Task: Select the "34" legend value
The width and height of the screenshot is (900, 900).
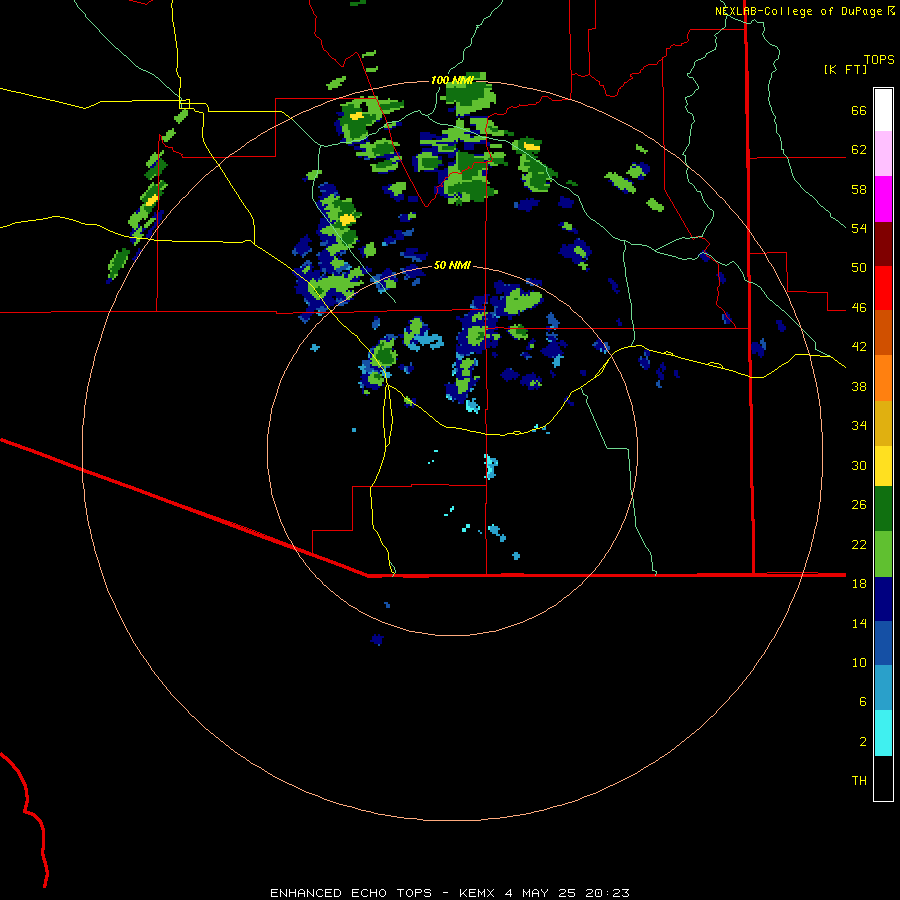Action: pos(859,425)
